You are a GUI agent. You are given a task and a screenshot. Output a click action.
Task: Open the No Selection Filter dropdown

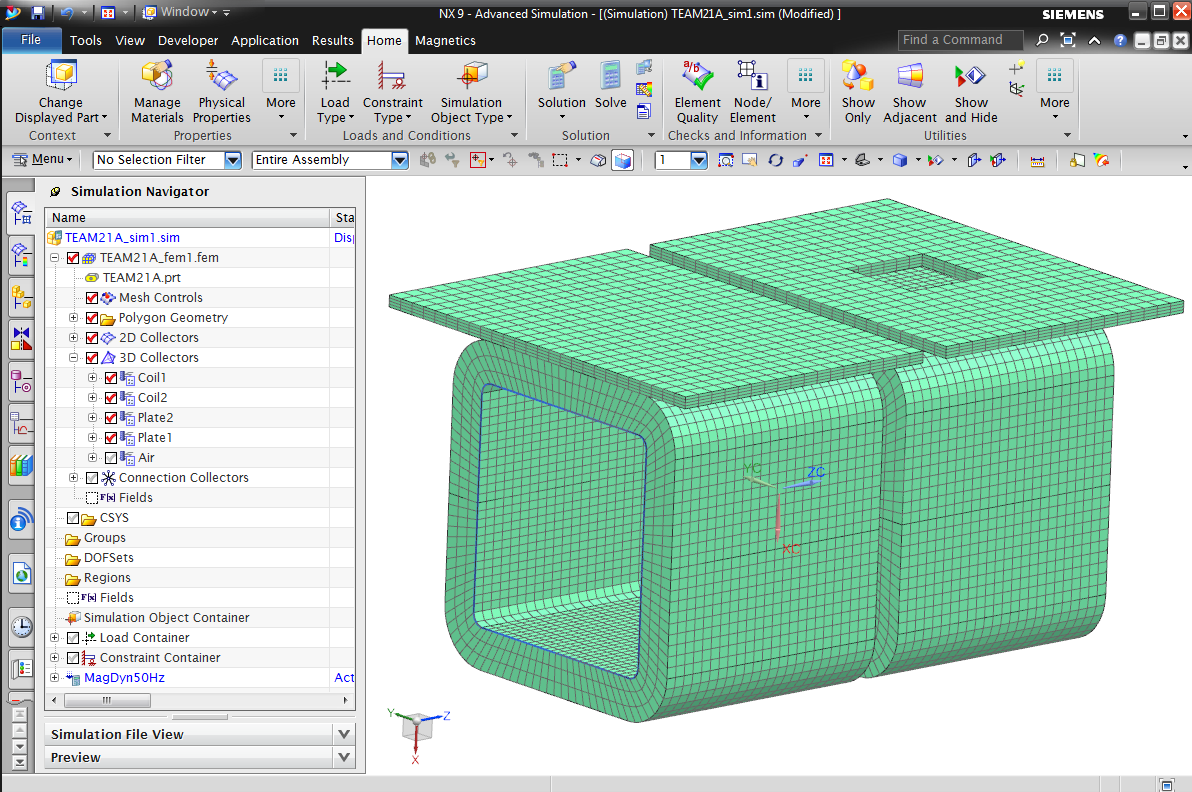[x=233, y=160]
